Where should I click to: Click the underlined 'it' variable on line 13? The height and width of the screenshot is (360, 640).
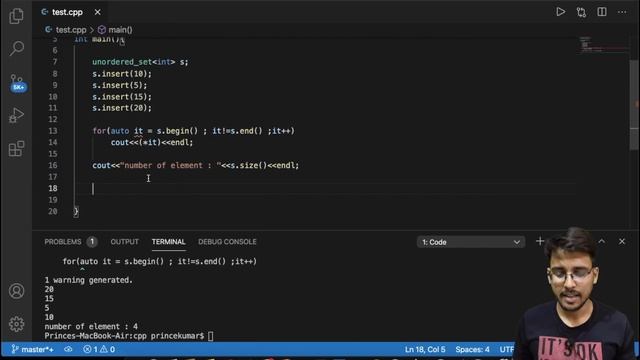click(x=138, y=131)
